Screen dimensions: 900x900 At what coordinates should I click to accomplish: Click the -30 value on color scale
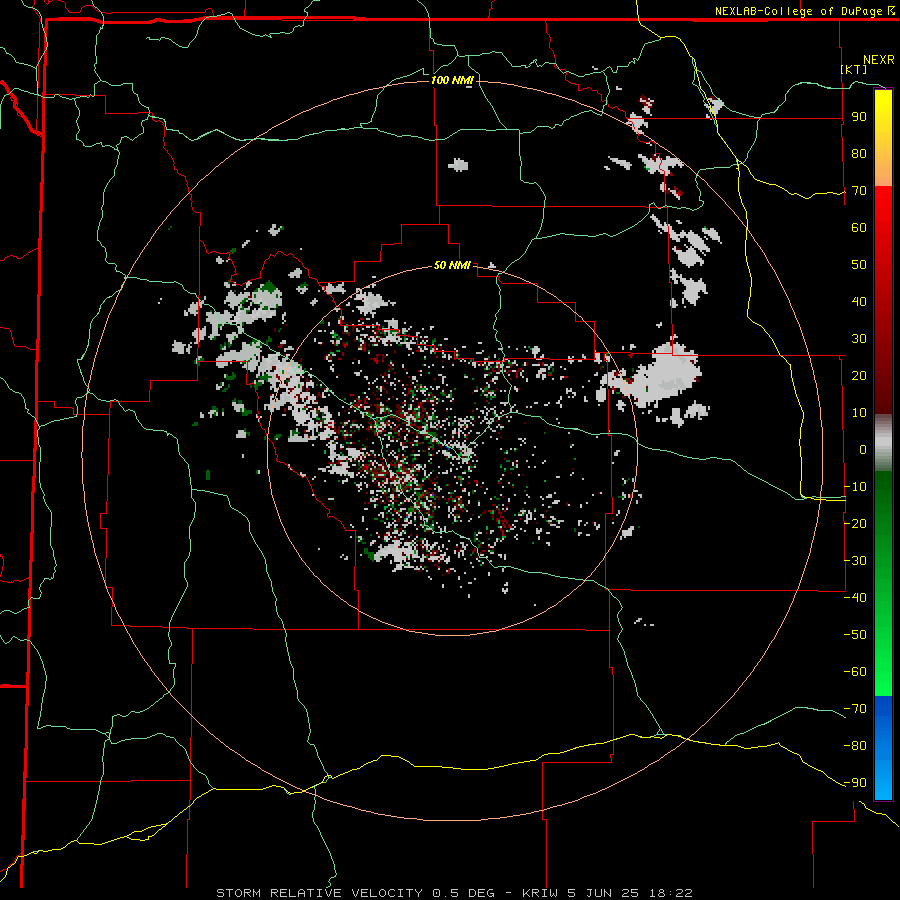tap(855, 561)
